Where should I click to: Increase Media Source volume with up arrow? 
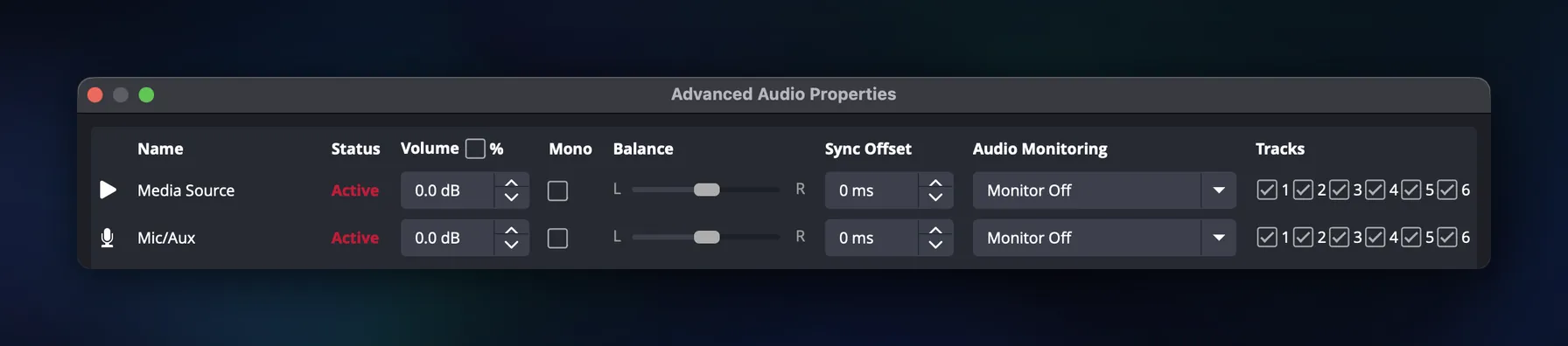click(x=512, y=183)
